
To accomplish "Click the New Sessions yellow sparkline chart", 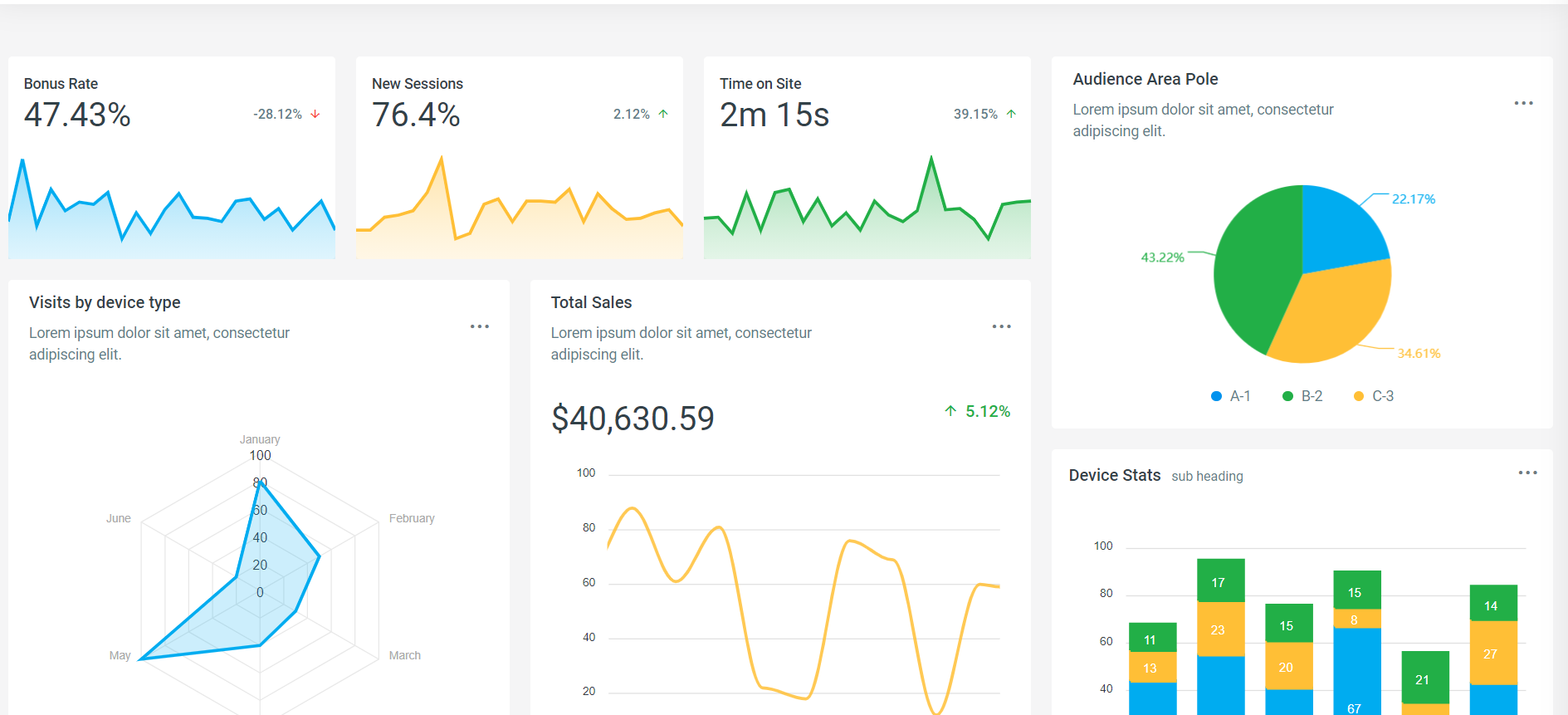I will [x=520, y=208].
